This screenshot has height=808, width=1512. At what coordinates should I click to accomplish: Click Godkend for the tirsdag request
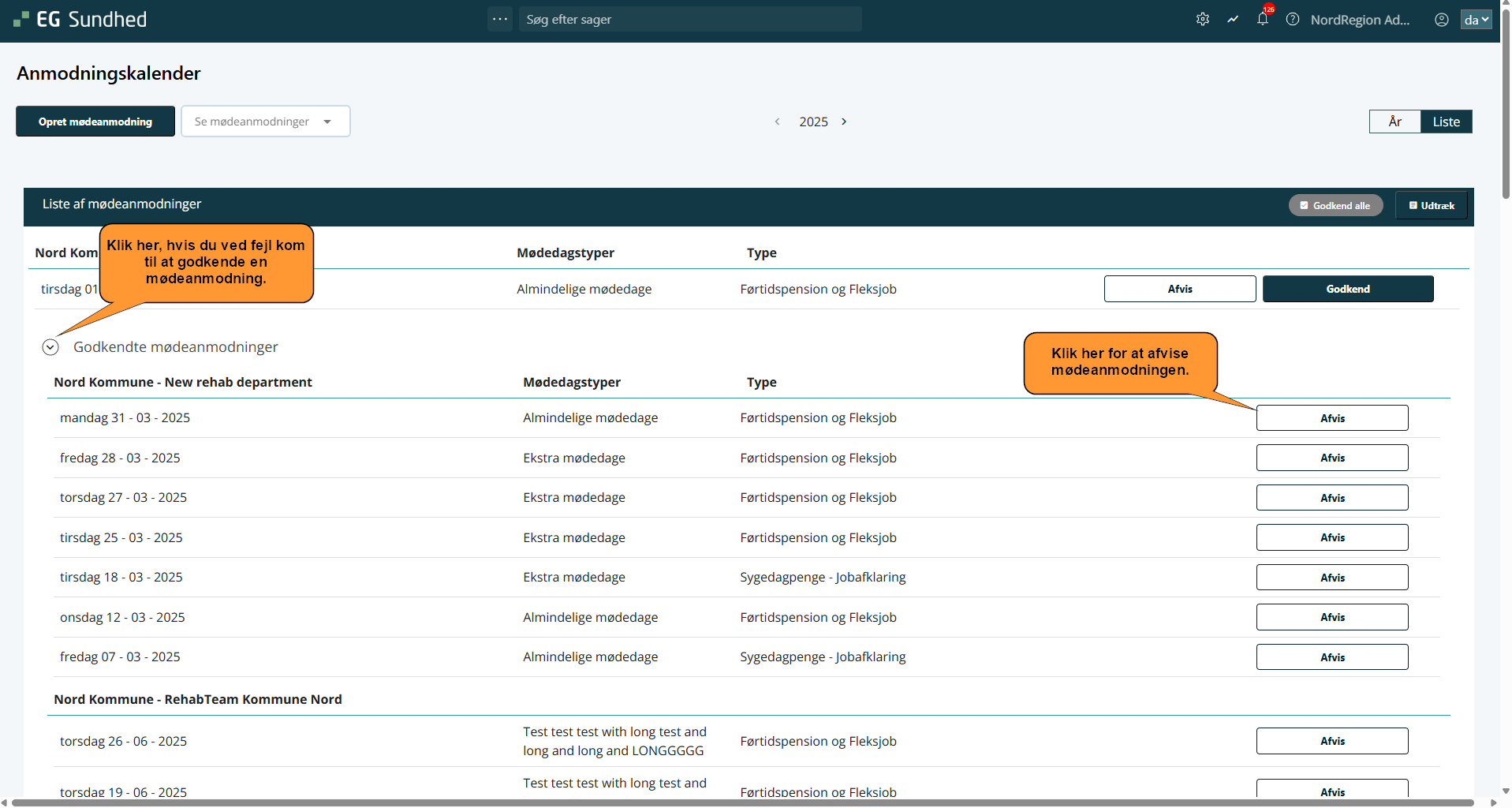point(1347,289)
